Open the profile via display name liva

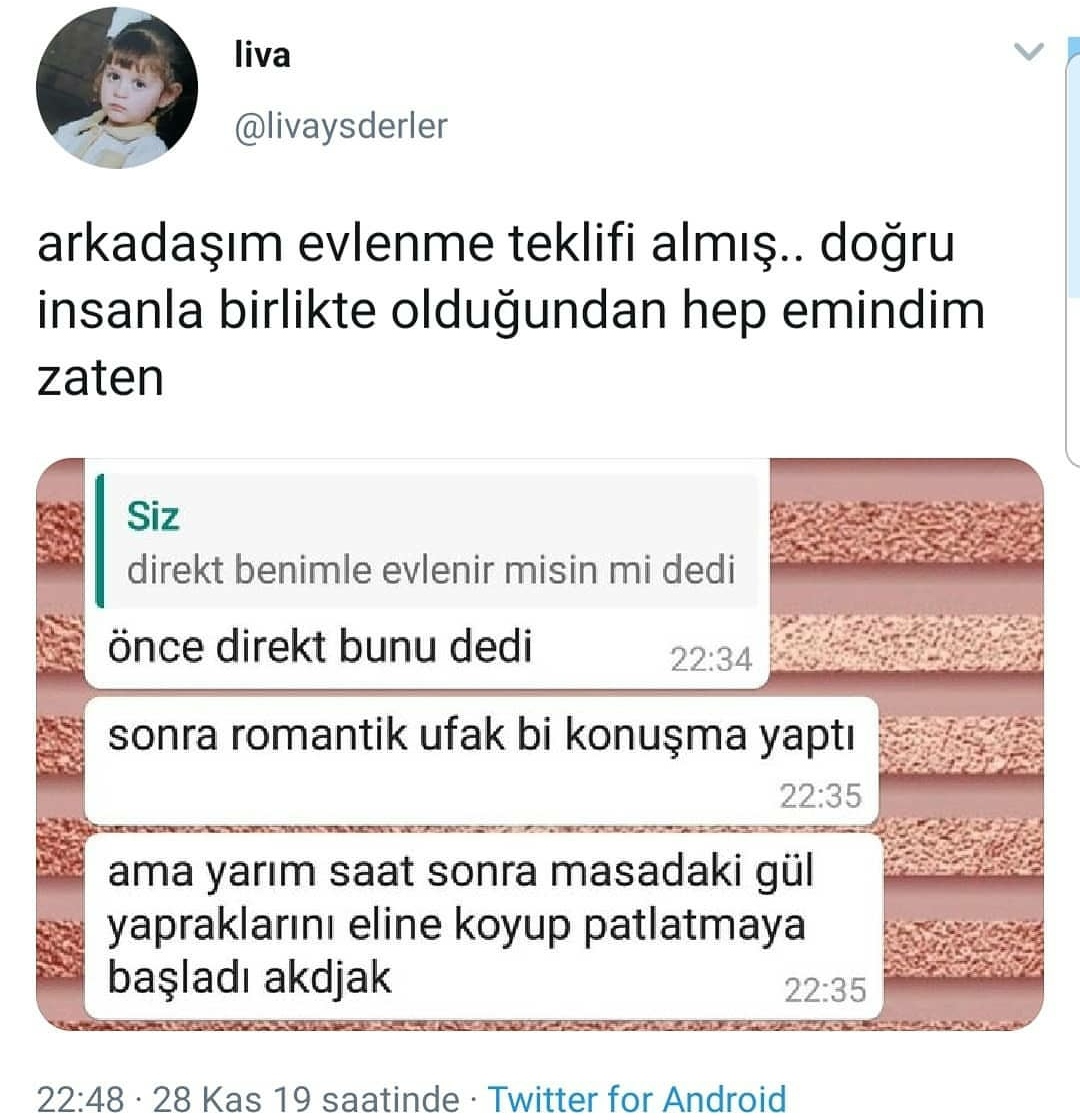[262, 55]
